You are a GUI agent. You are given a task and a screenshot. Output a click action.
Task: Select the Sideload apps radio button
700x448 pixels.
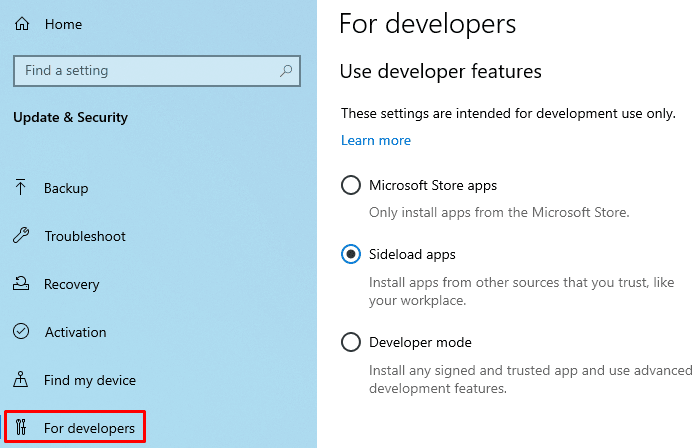(x=351, y=254)
